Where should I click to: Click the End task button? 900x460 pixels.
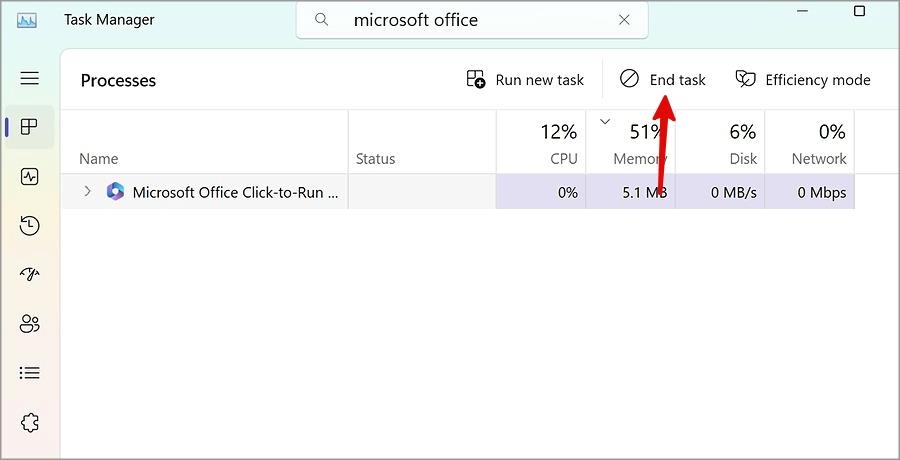663,79
